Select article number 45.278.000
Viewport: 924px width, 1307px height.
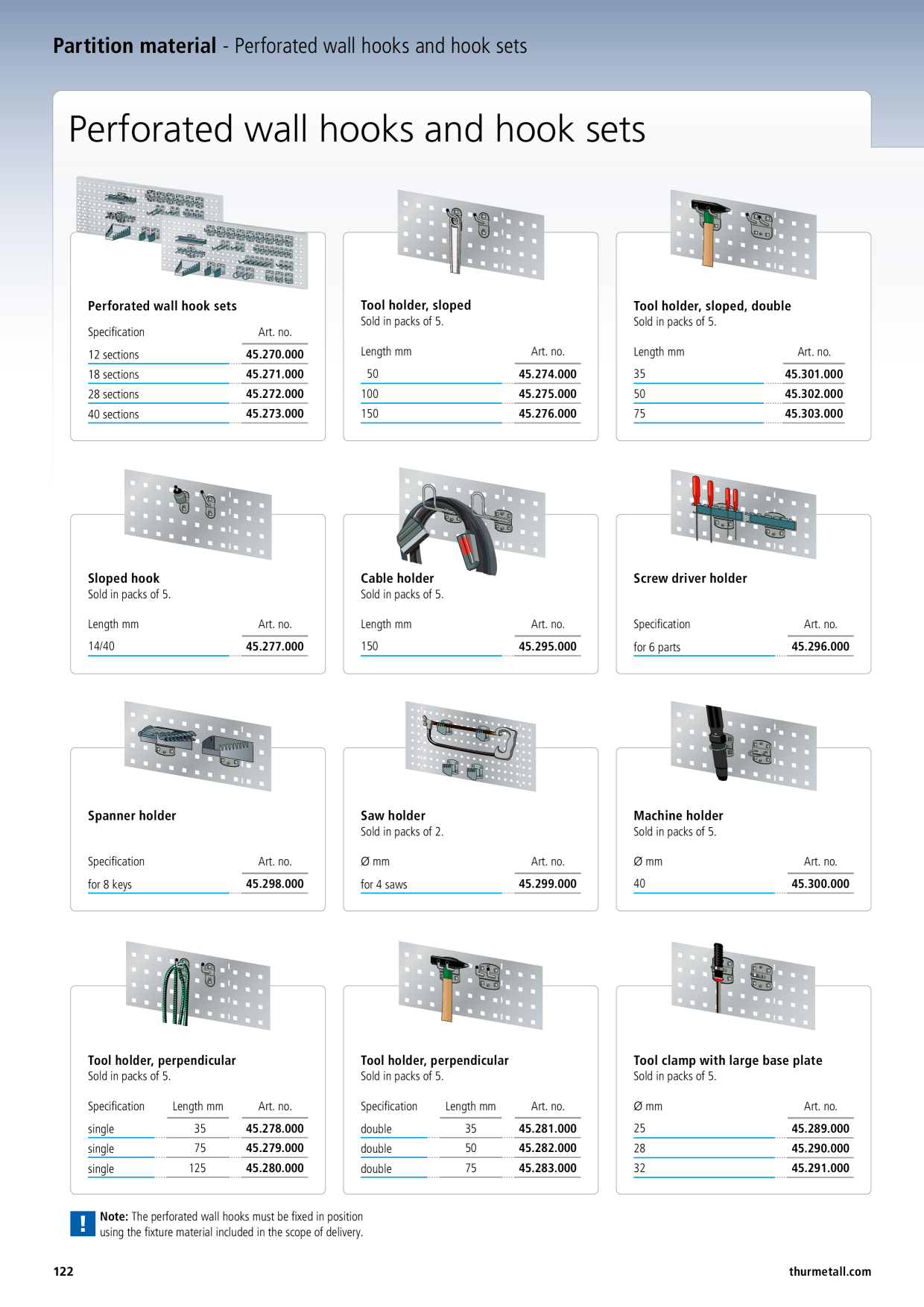[x=275, y=1129]
